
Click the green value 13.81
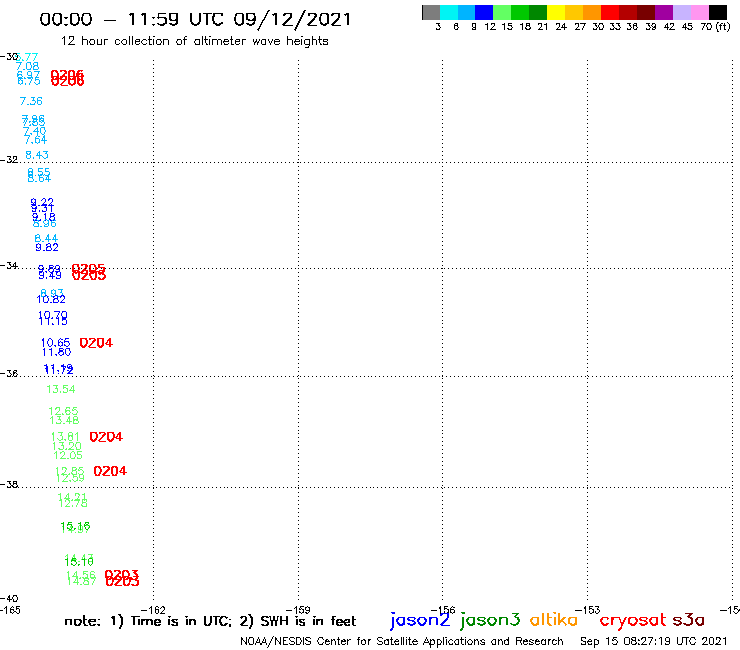[65, 437]
